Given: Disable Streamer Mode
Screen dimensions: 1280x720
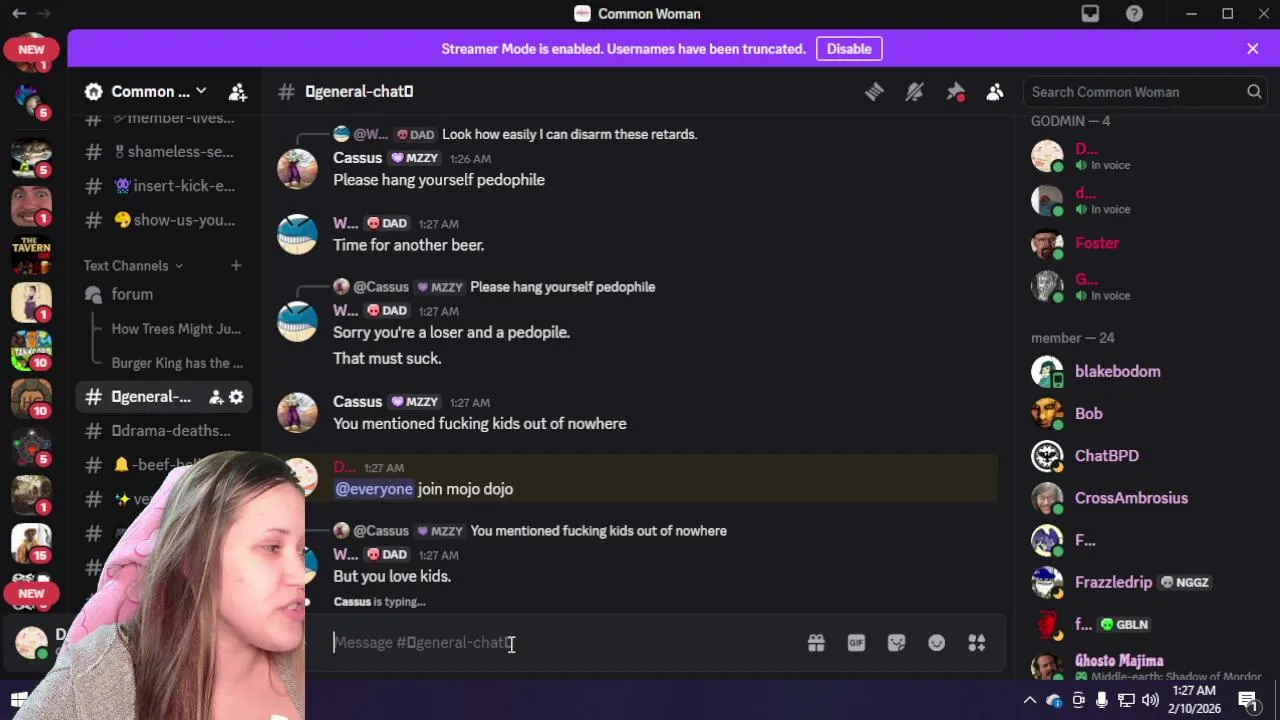Looking at the screenshot, I should 849,49.
